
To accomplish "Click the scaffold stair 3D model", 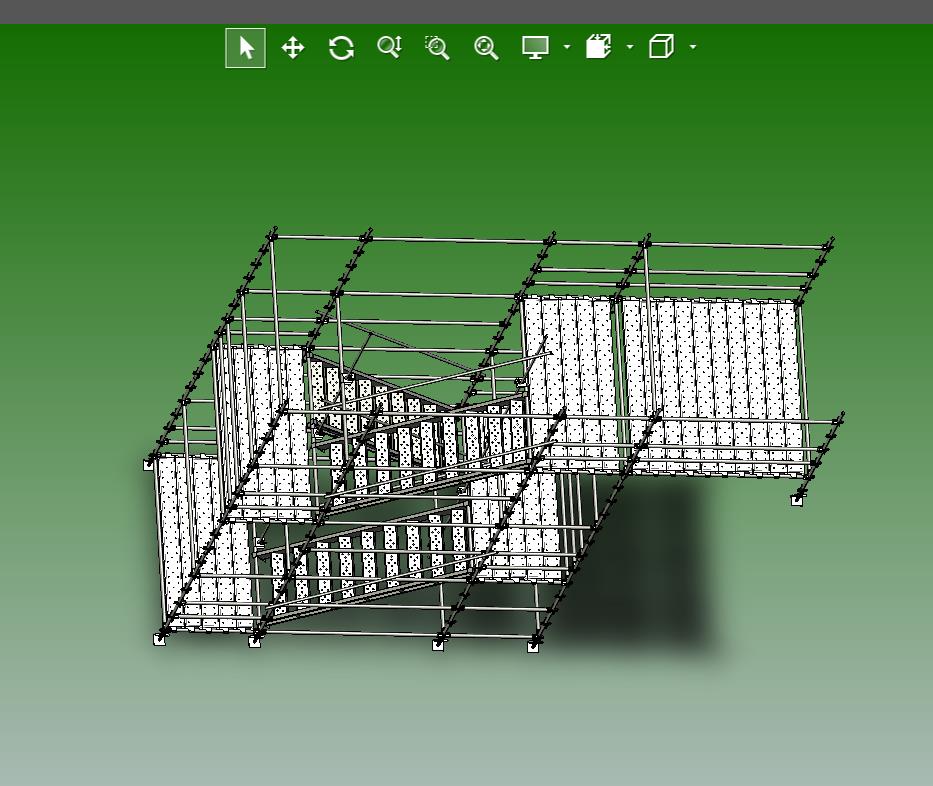I will [x=494, y=439].
